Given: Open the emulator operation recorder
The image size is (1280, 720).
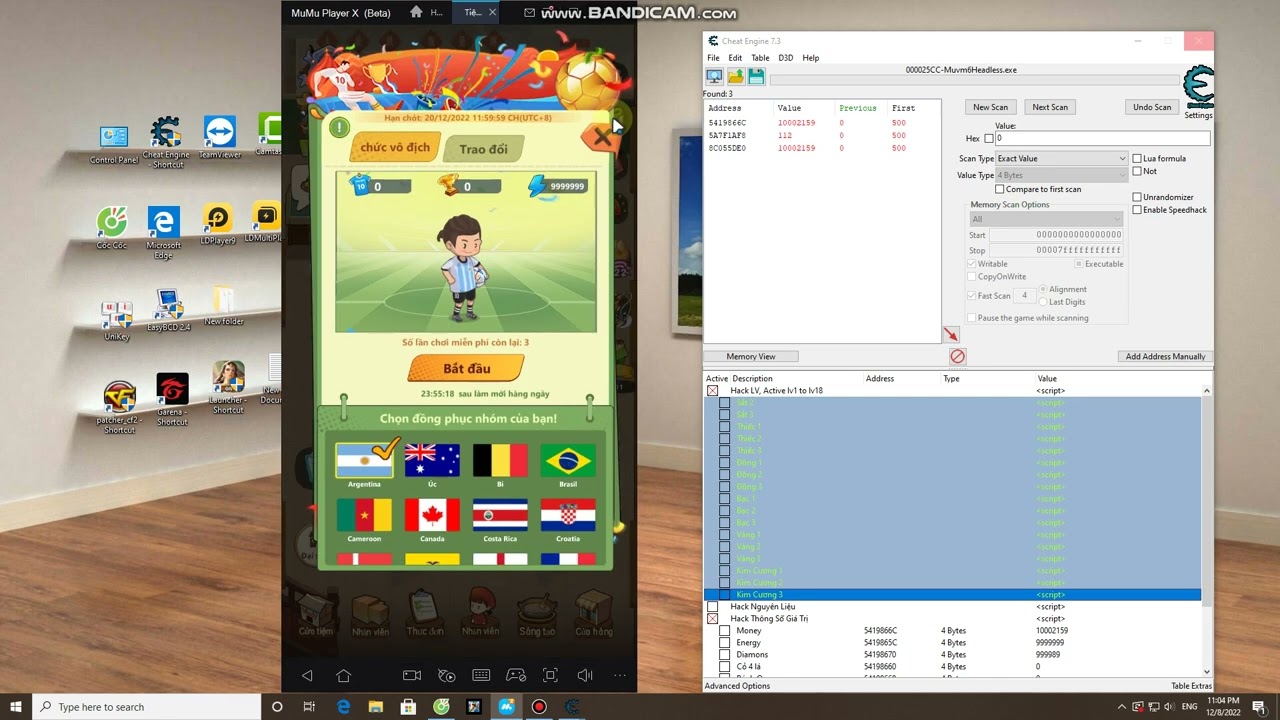Looking at the screenshot, I should point(446,676).
